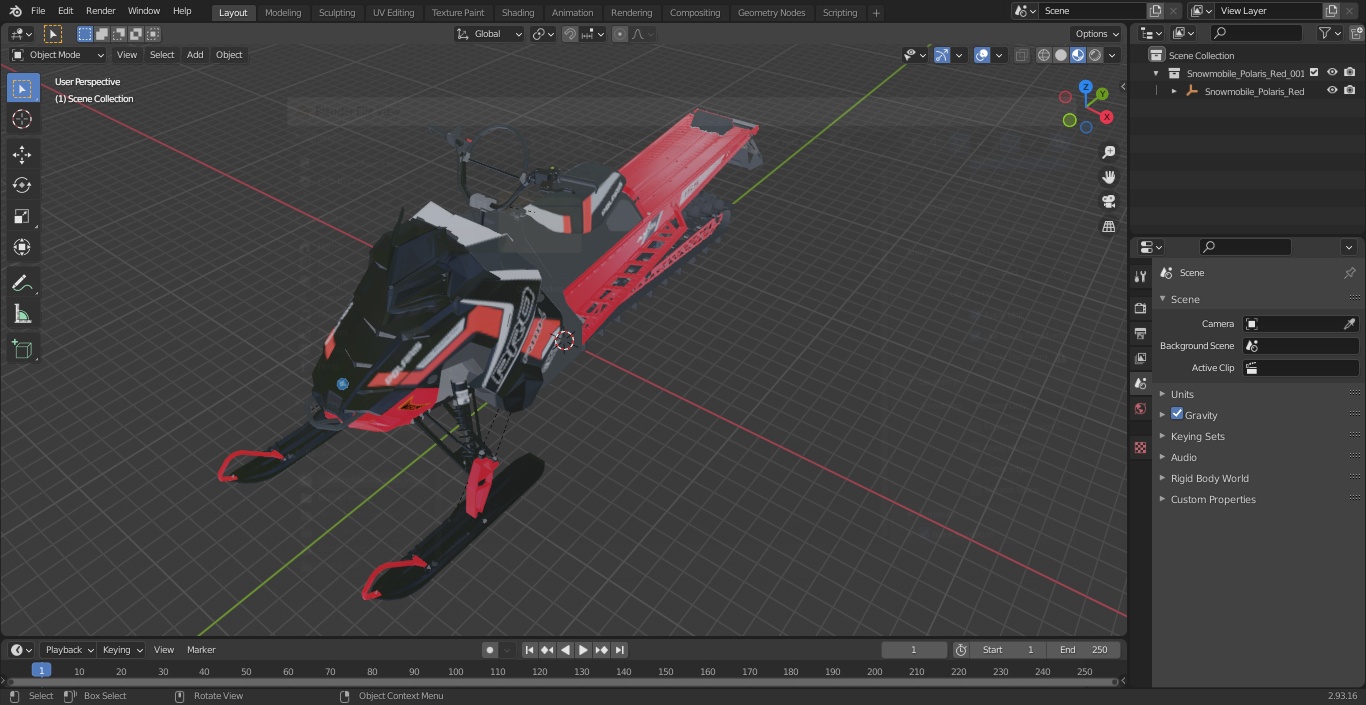Screen dimensions: 1366x705
Task: Expand Snowmobile_Polaris_Red tree item
Action: click(x=1174, y=91)
